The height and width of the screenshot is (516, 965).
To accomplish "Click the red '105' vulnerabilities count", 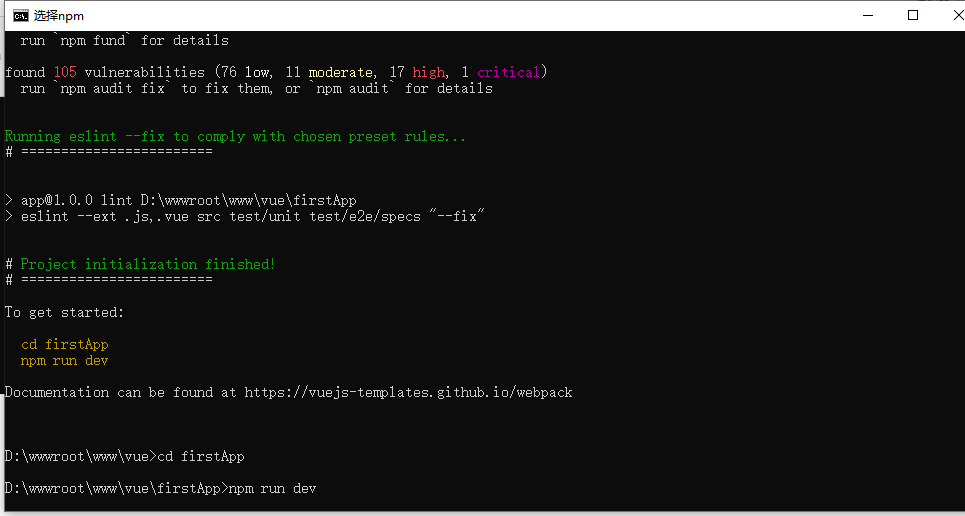I will [65, 72].
